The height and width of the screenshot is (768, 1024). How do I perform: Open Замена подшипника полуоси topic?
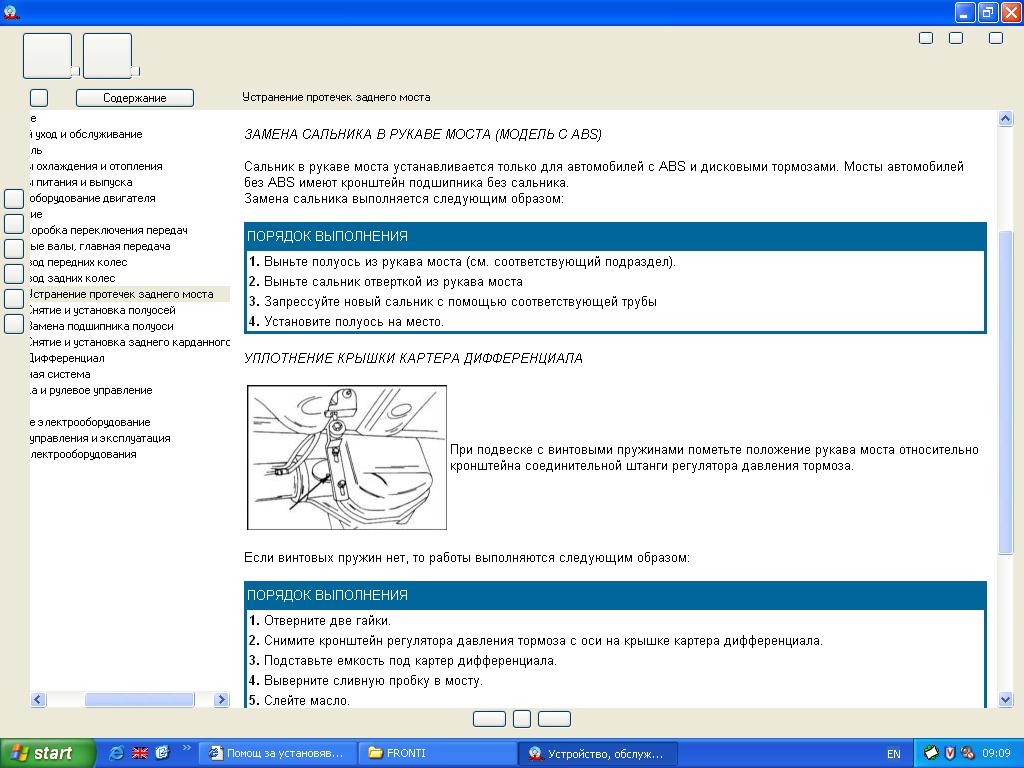pyautogui.click(x=100, y=326)
